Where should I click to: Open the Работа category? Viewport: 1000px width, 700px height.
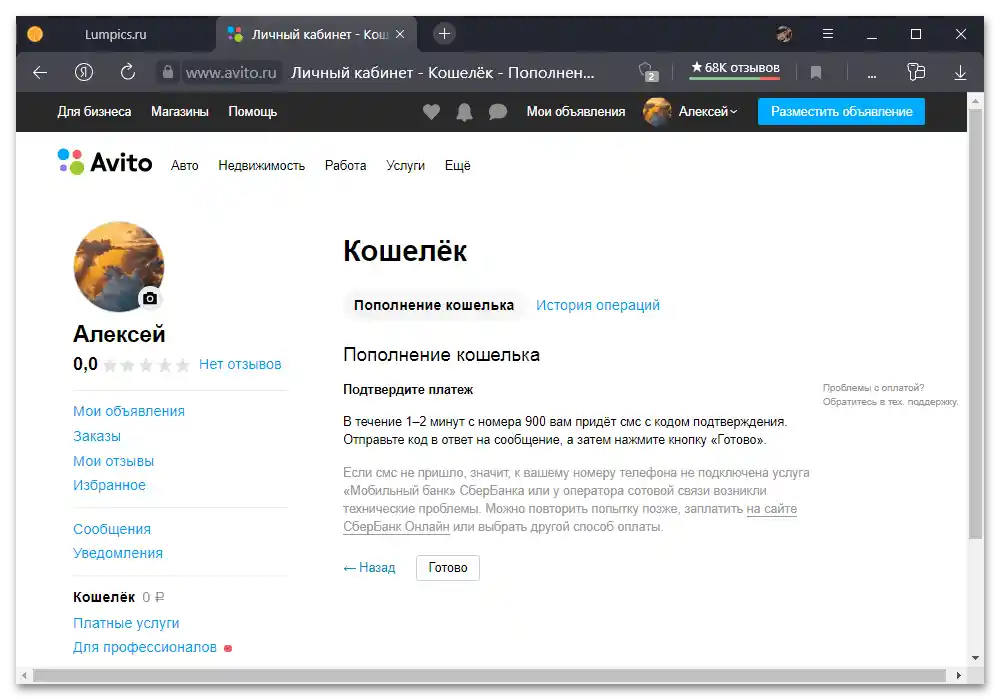345,166
